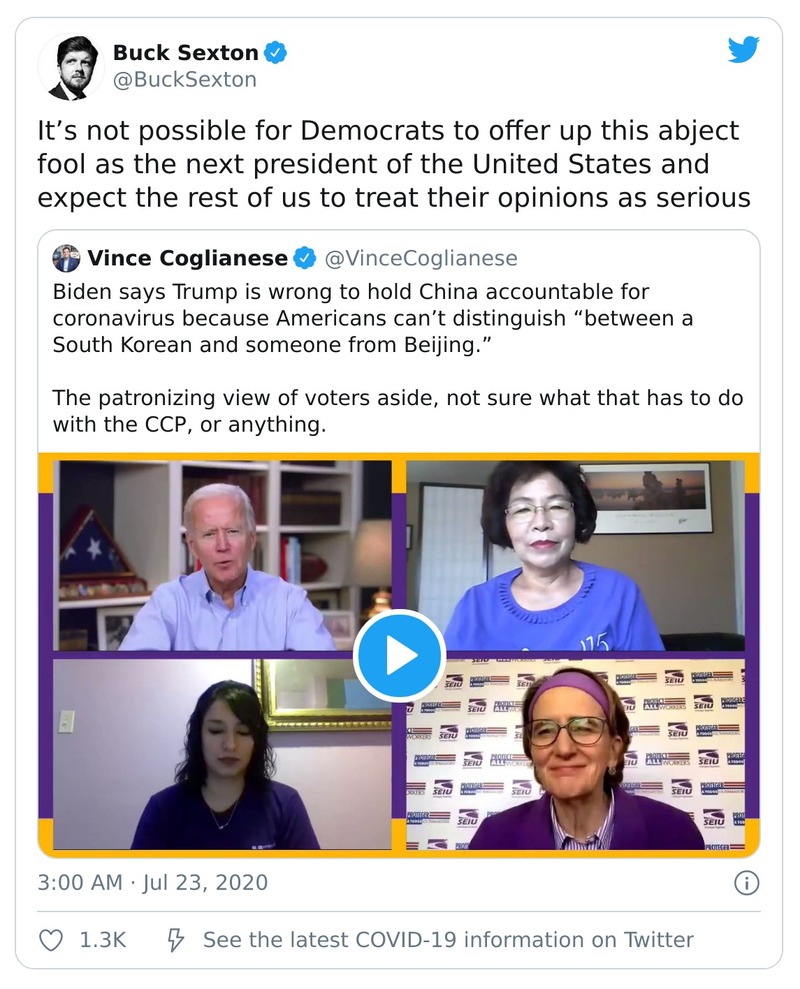Image resolution: width=800 pixels, height=989 pixels.
Task: Visit the @BuckSexton handle
Action: (184, 79)
